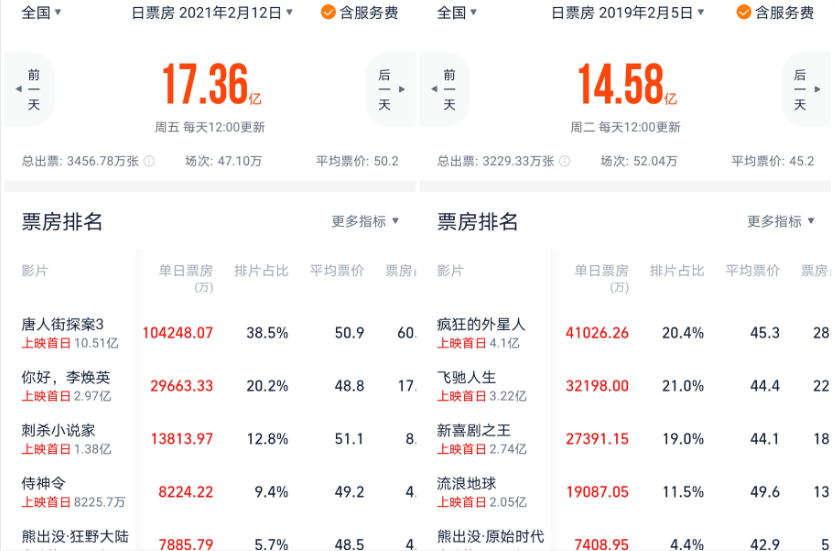Click 单日票房 column header in 2019 table
834x551 pixels.
(602, 279)
